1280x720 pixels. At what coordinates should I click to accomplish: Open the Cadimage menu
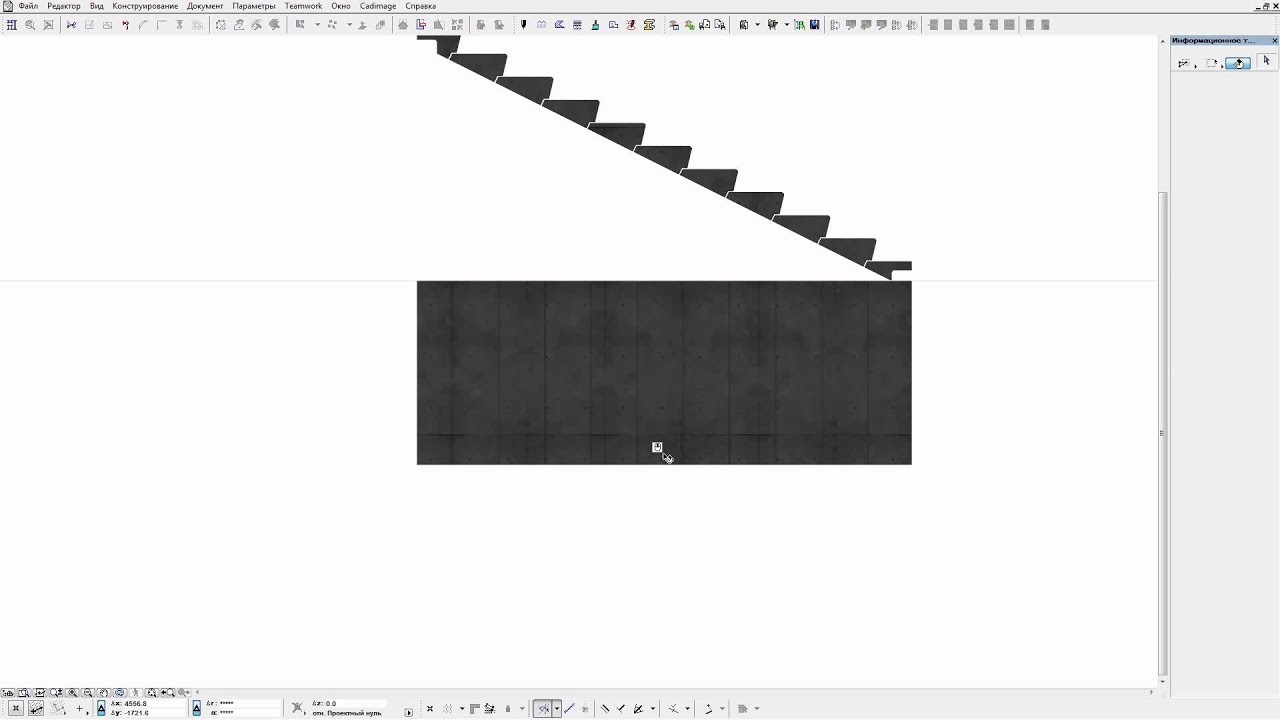[x=378, y=6]
